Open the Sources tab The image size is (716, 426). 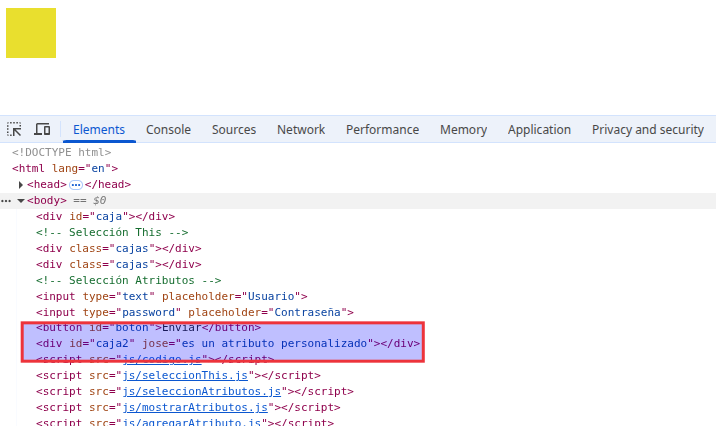(x=234, y=130)
